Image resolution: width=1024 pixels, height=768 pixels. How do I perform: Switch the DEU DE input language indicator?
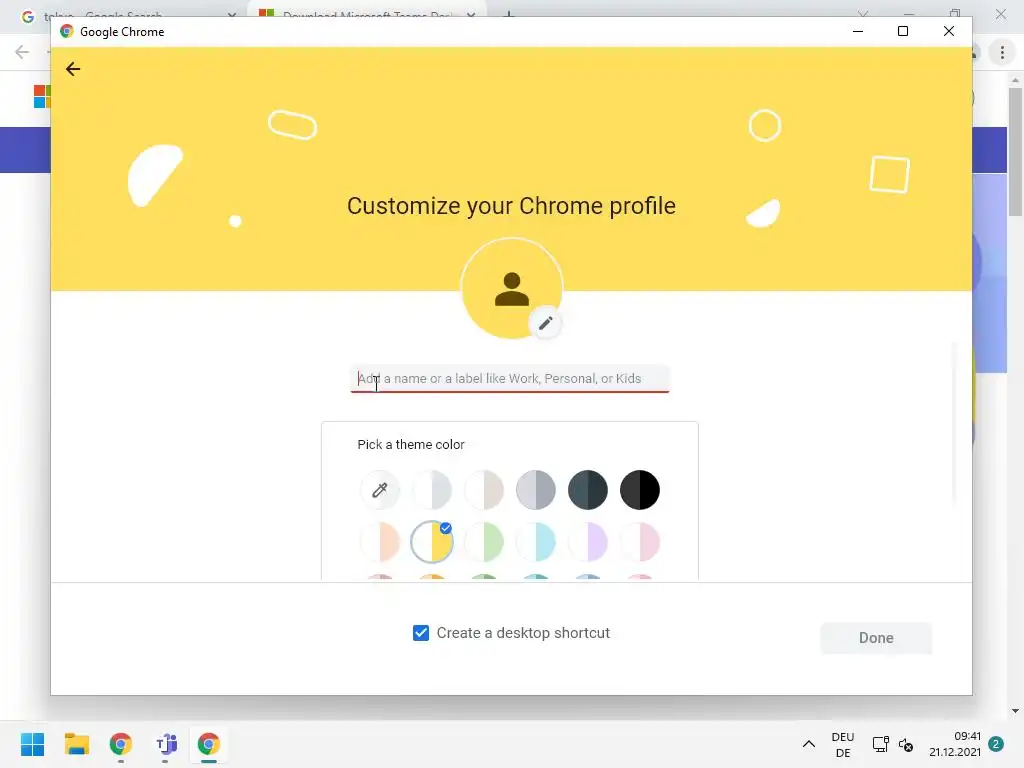(843, 744)
